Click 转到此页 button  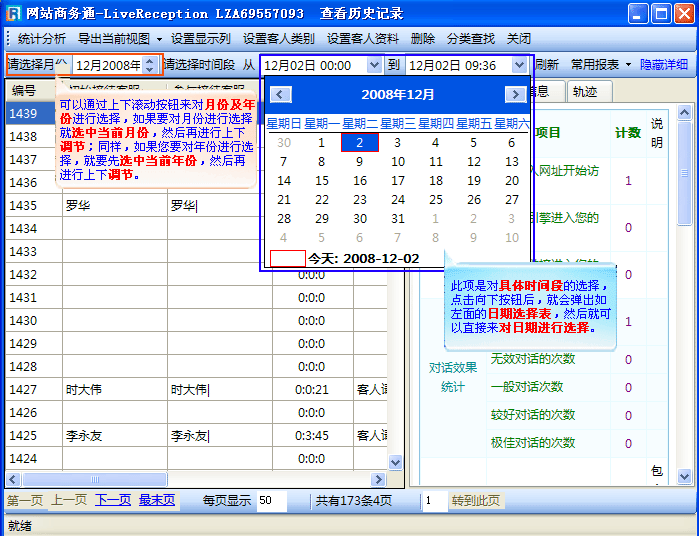click(475, 500)
